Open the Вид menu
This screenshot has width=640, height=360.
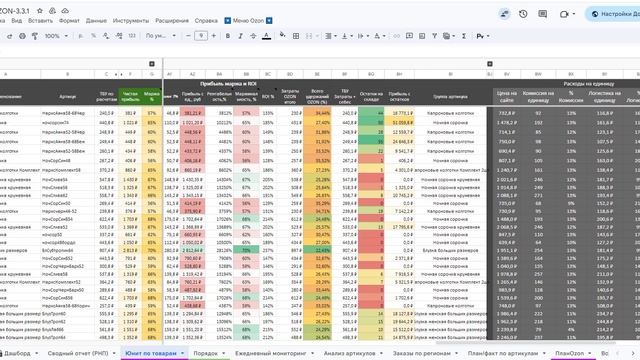pyautogui.click(x=17, y=21)
